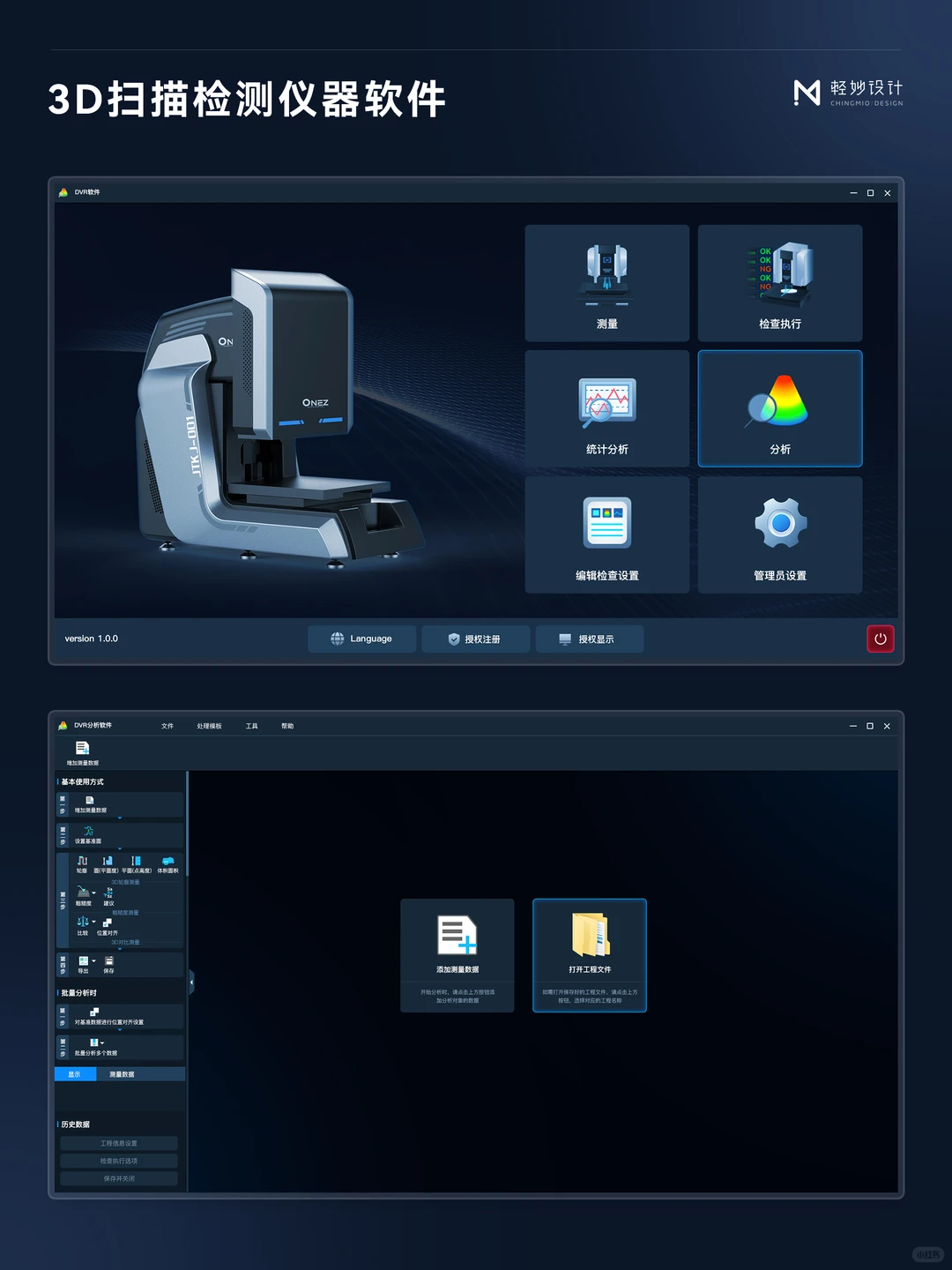Select the 平面(点高度) tool
The height and width of the screenshot is (1270, 952).
tap(136, 861)
